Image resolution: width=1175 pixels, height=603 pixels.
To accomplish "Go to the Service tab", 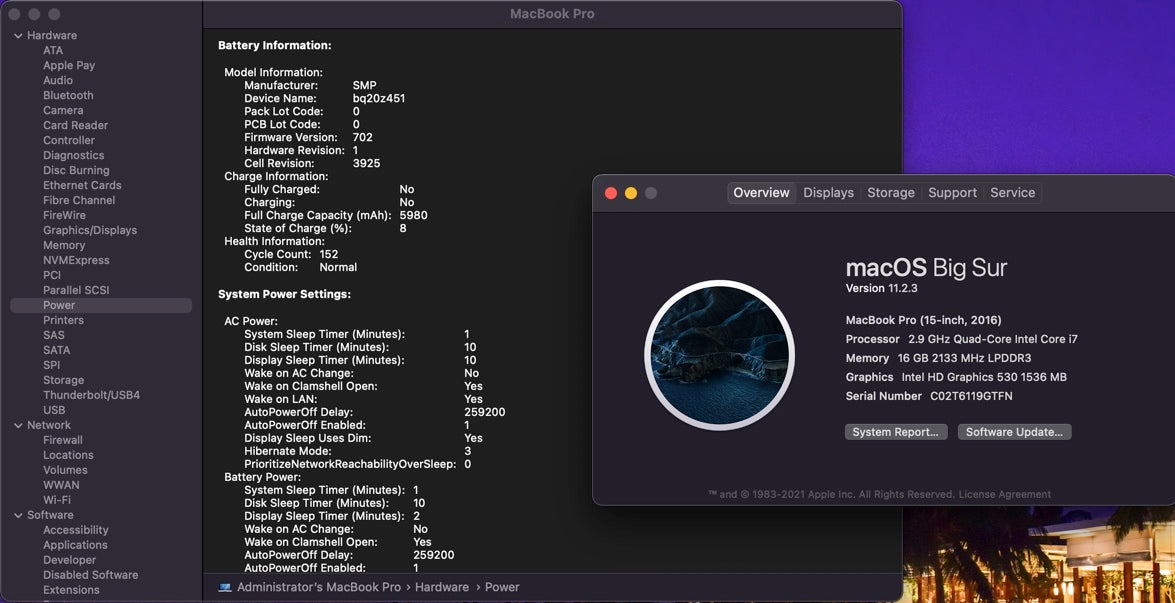I will [x=1012, y=193].
